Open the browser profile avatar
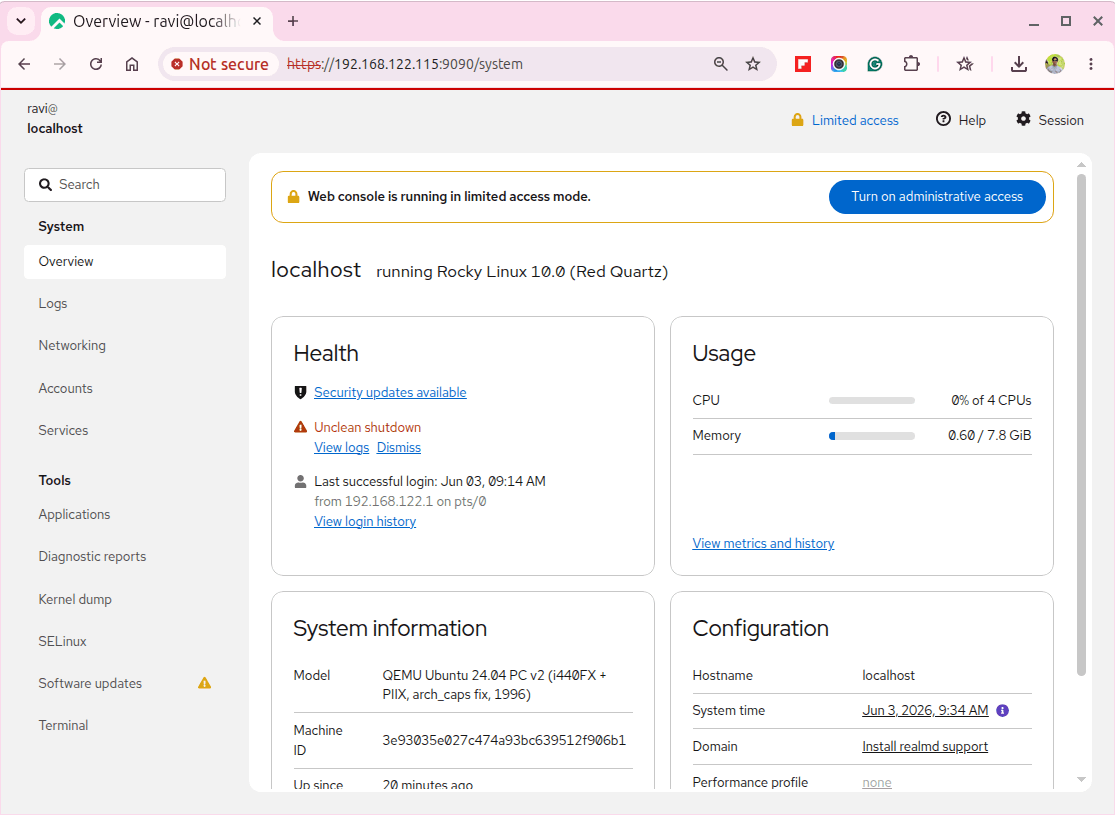Image resolution: width=1115 pixels, height=815 pixels. click(1055, 64)
